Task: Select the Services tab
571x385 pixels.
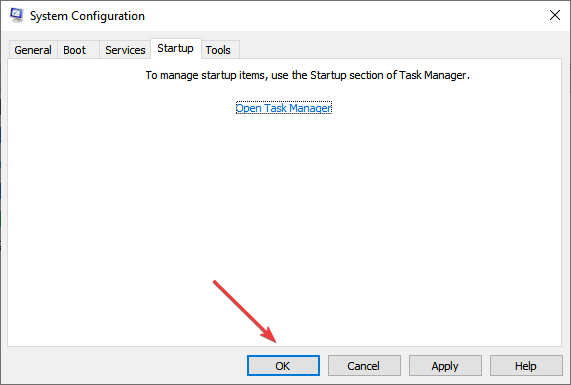Action: (x=125, y=50)
